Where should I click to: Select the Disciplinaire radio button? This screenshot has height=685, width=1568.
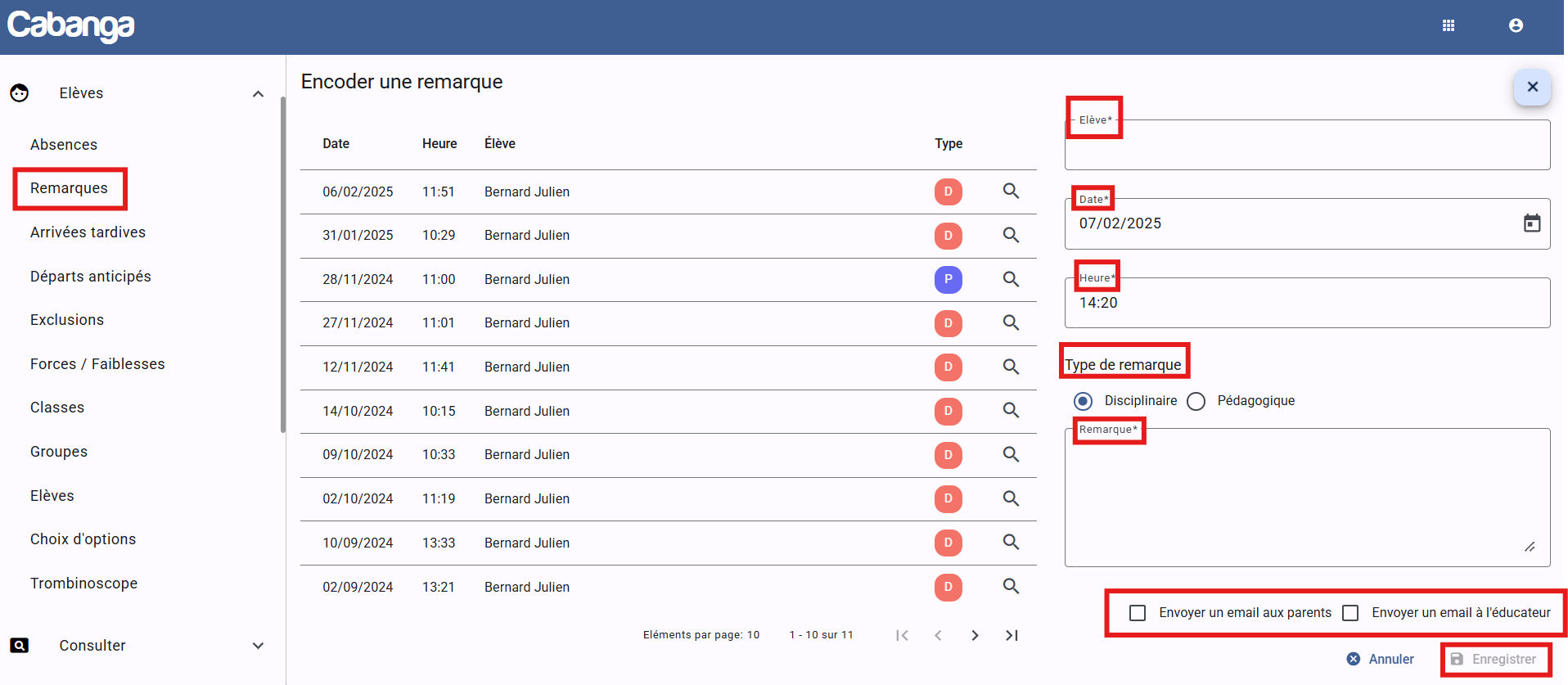(1083, 401)
